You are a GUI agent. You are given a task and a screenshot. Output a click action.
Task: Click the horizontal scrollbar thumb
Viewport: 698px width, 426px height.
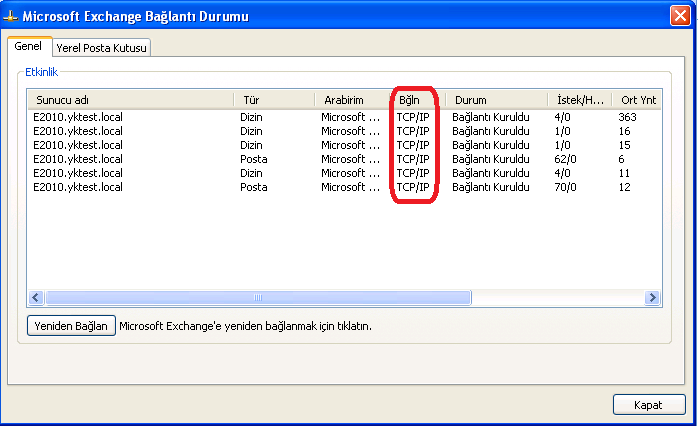tap(257, 298)
